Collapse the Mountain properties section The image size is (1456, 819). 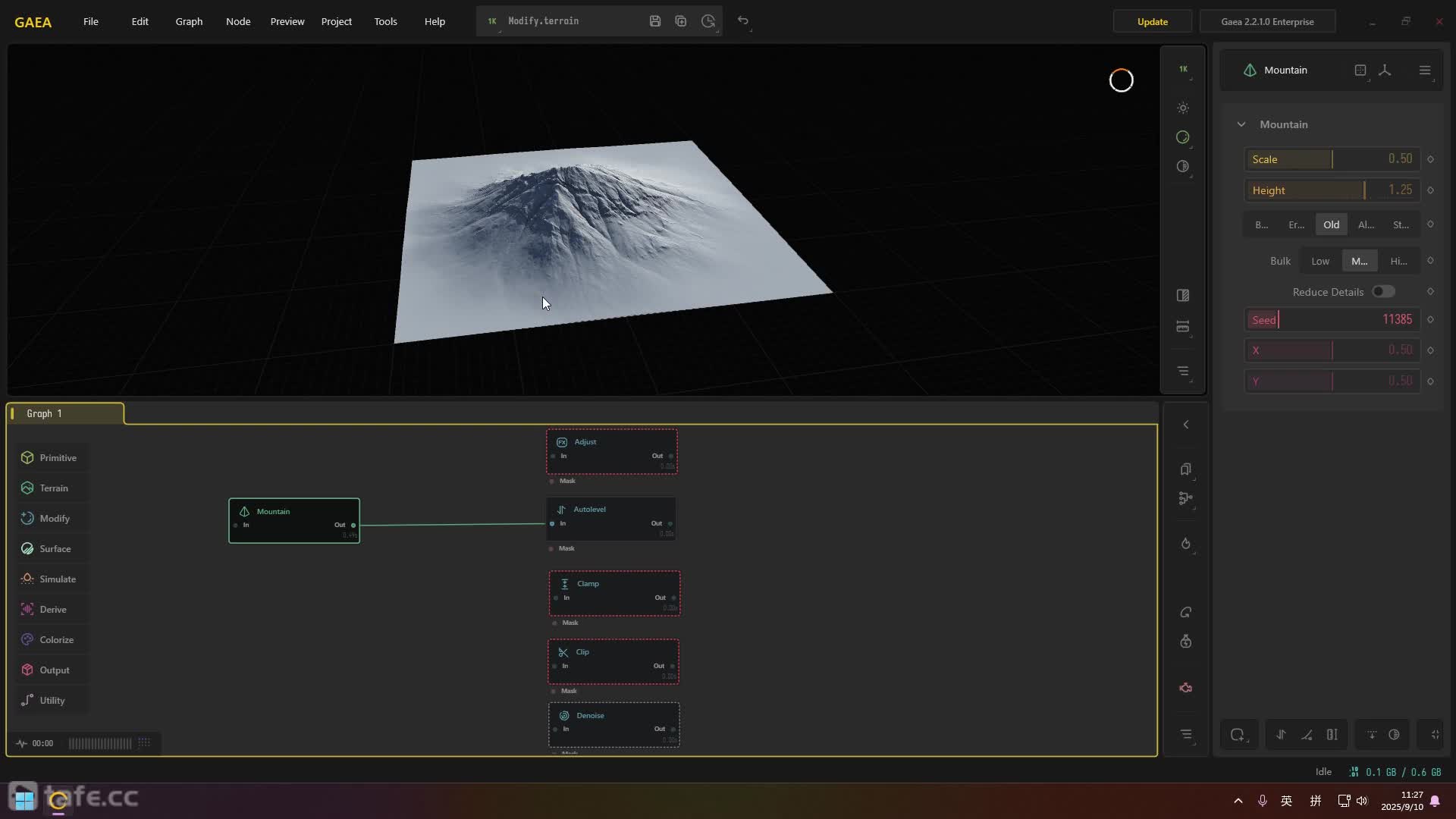pos(1241,124)
